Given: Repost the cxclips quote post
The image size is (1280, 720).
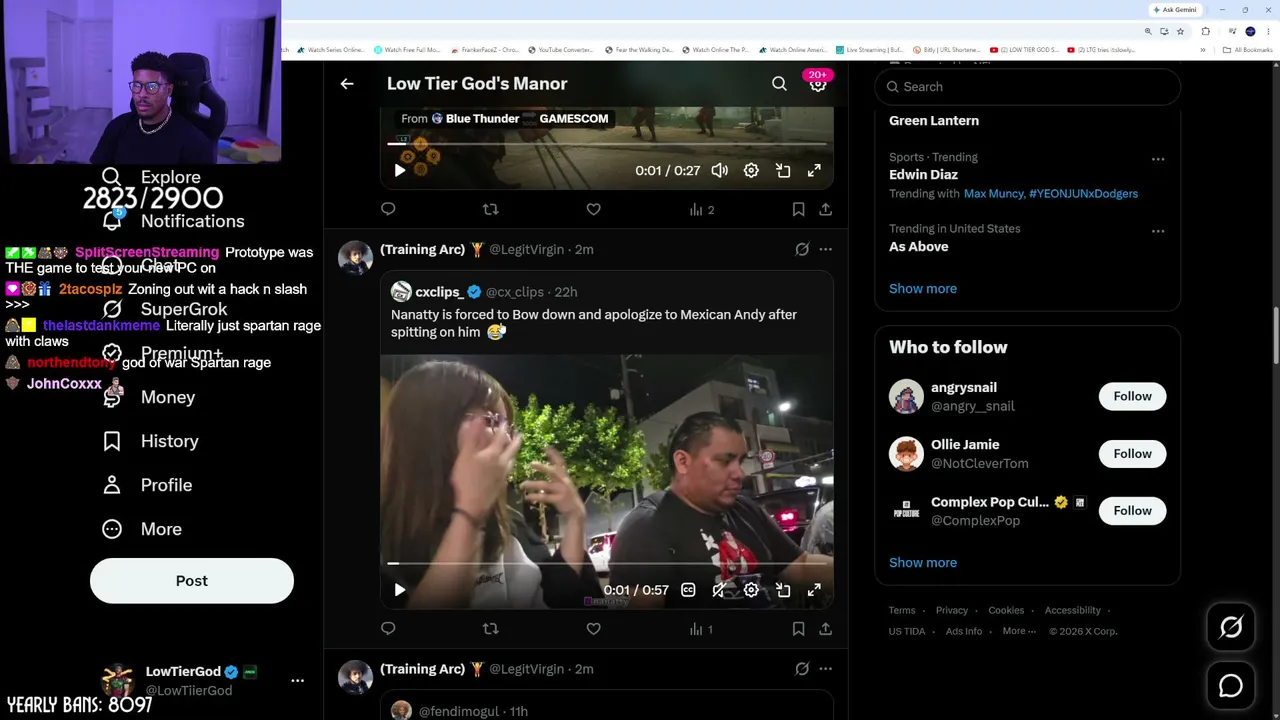Looking at the screenshot, I should click(490, 629).
